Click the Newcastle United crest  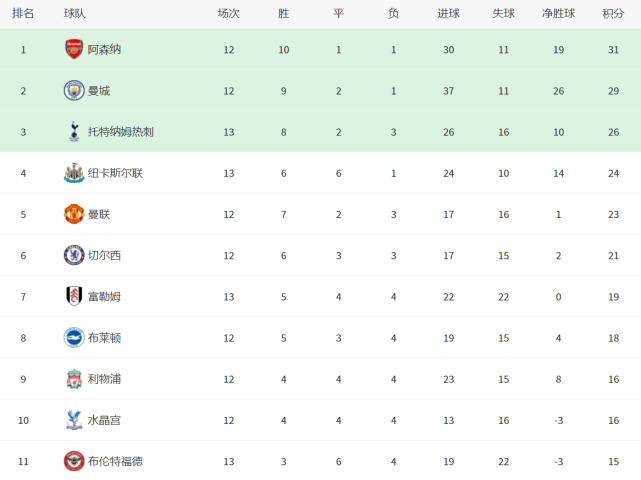(x=74, y=173)
